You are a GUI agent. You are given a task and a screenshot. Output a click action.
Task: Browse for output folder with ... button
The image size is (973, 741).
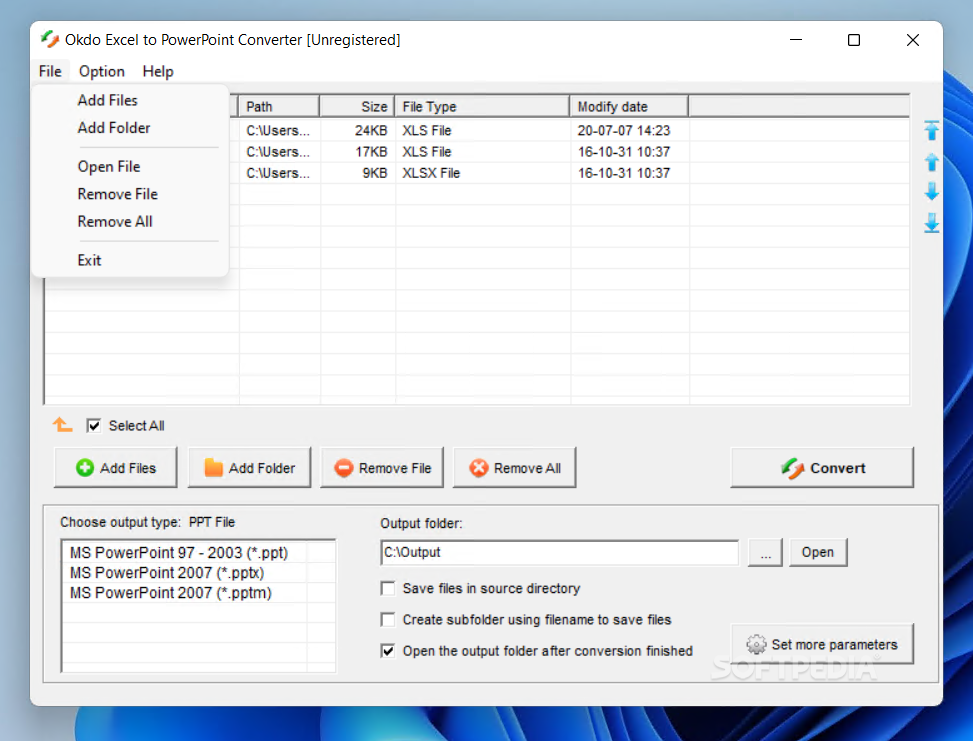click(x=766, y=552)
